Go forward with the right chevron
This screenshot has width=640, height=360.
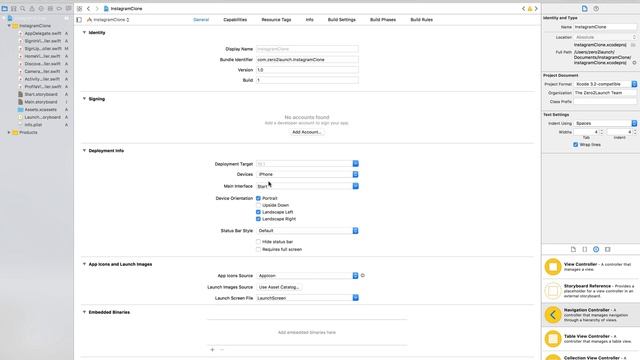[97, 9]
